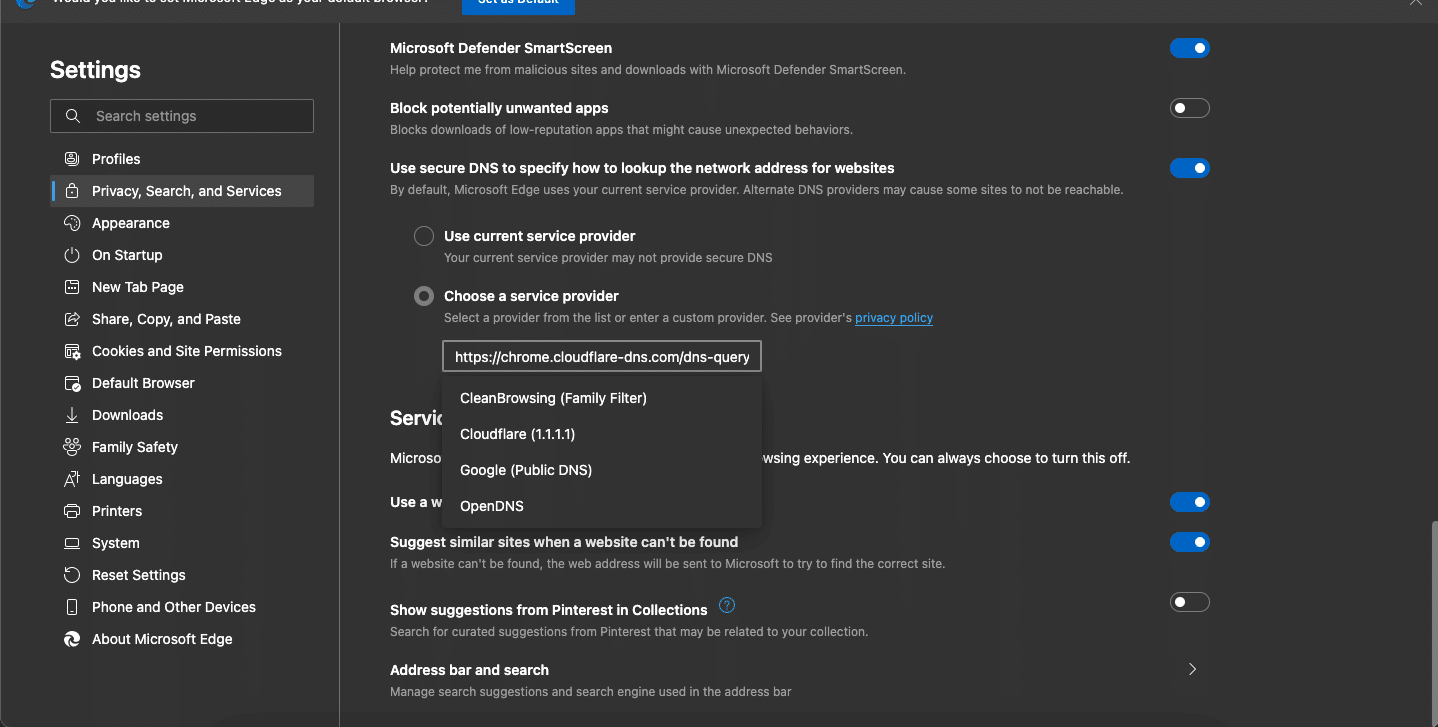Click the Reset Settings icon
The image size is (1438, 727).
(72, 575)
